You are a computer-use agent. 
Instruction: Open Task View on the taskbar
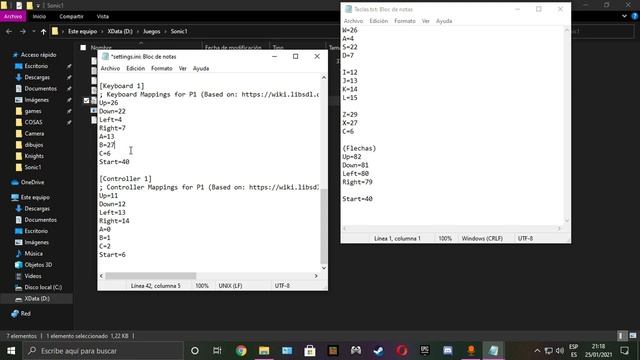click(x=217, y=351)
